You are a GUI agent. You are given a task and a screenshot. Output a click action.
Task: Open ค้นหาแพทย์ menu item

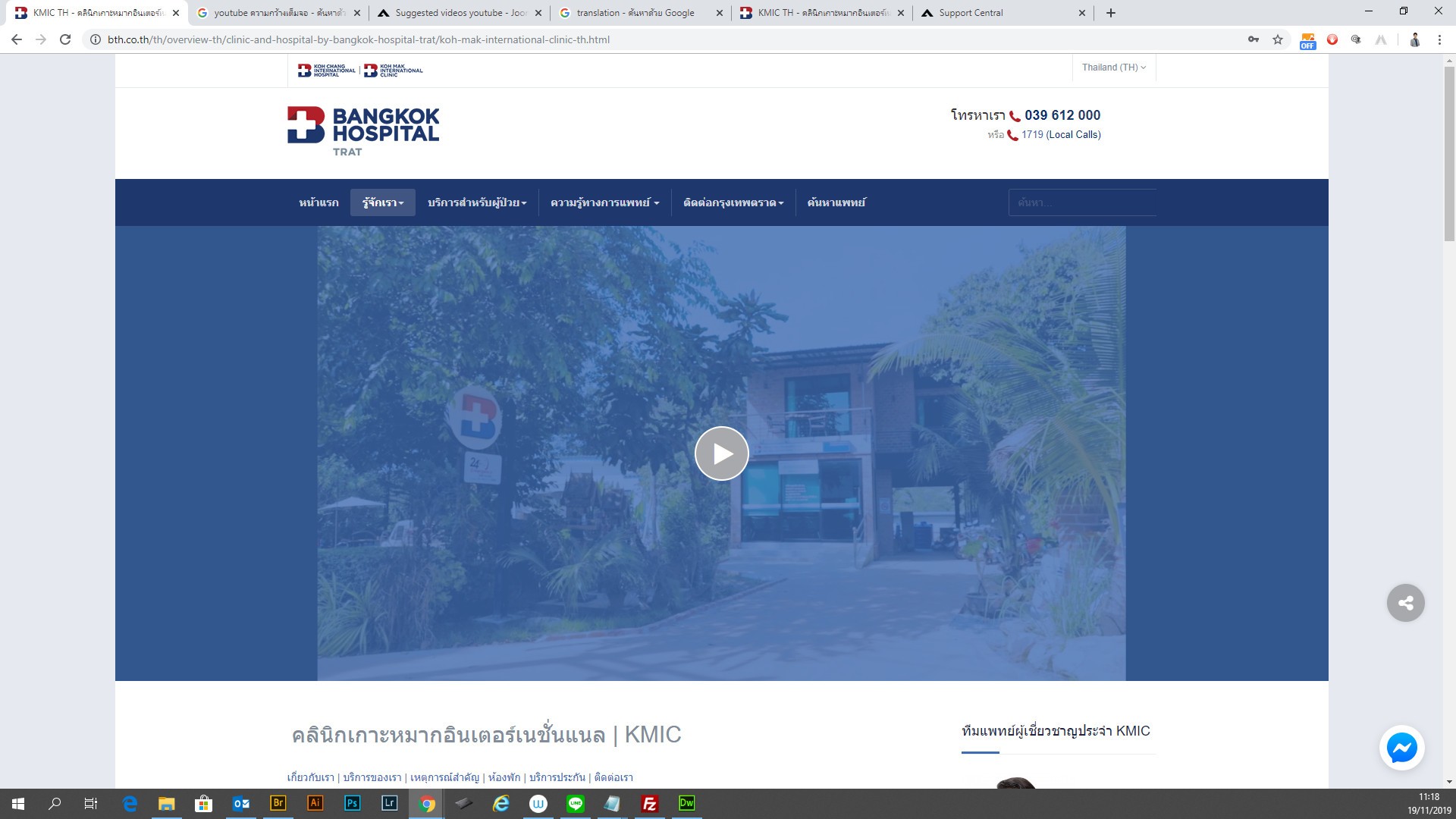point(836,202)
